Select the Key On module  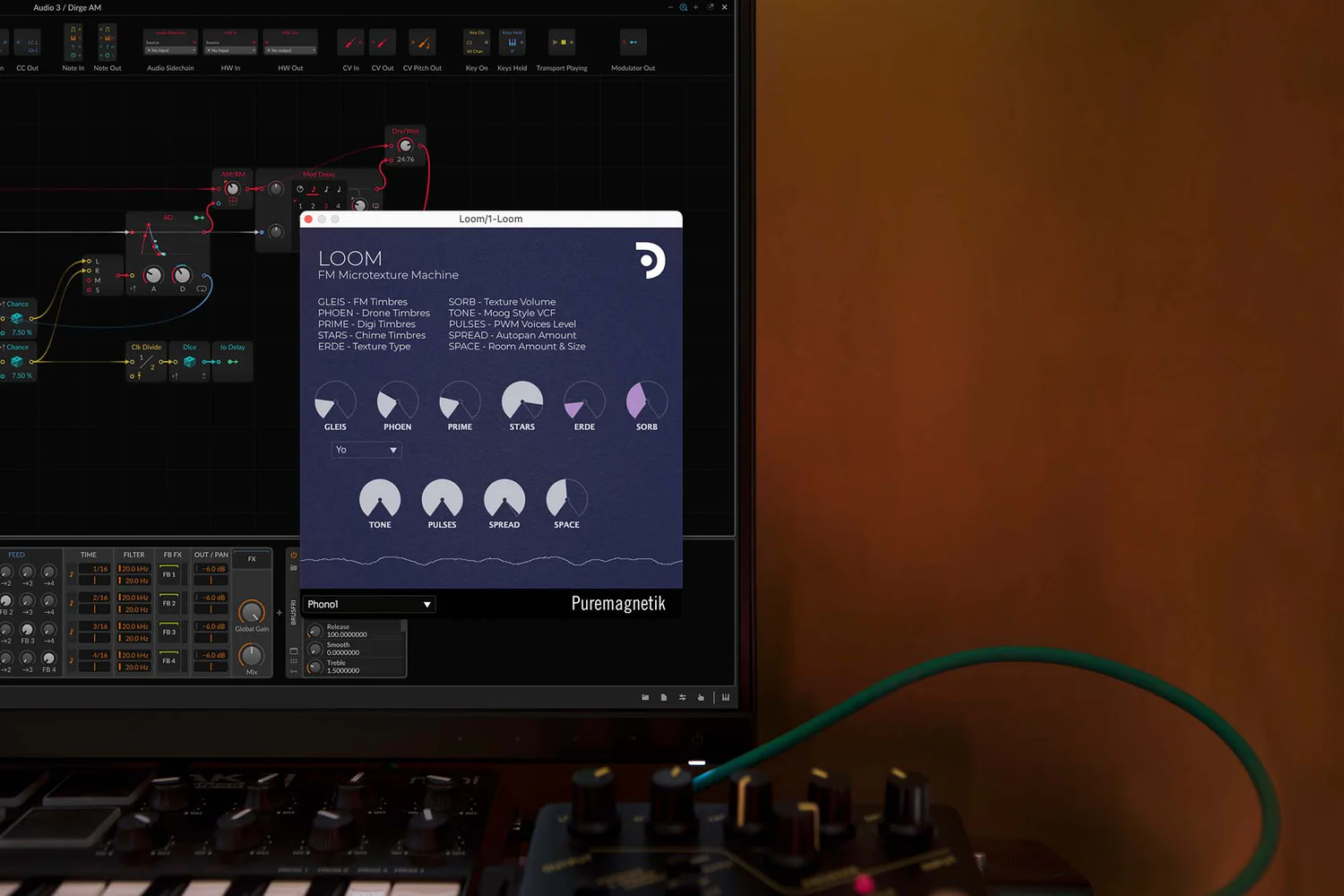coord(477,42)
